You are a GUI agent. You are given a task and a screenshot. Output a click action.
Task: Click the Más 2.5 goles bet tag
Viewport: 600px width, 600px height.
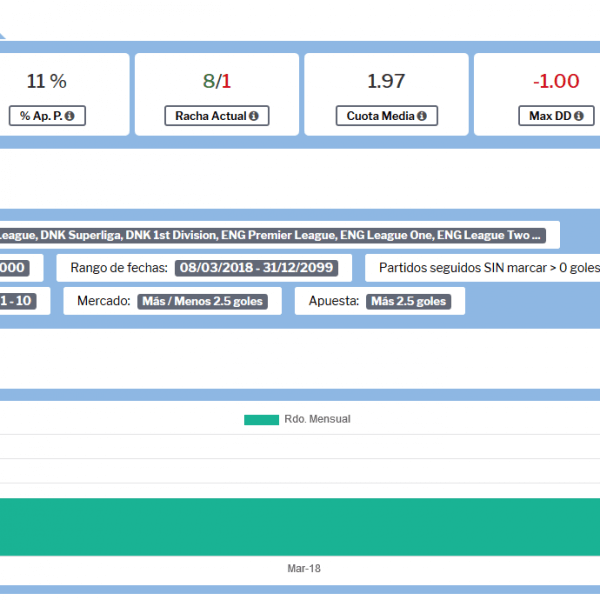click(408, 301)
